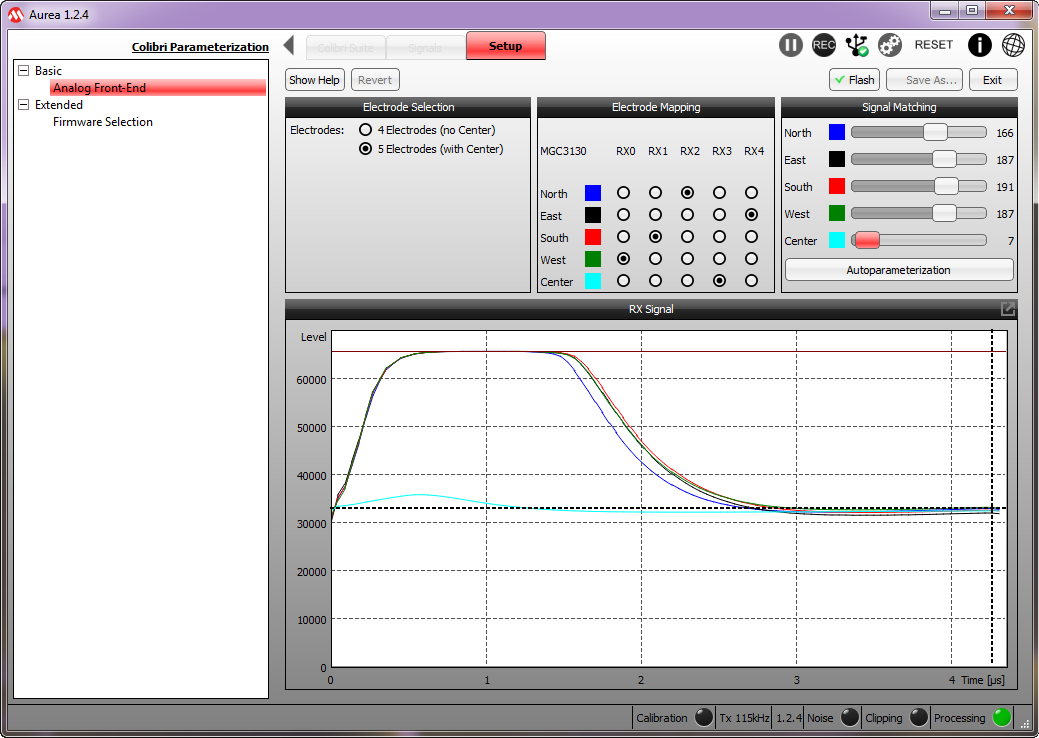Screen dimensions: 1039x738
Task: Click the left arrow beside tabs
Action: click(x=289, y=45)
